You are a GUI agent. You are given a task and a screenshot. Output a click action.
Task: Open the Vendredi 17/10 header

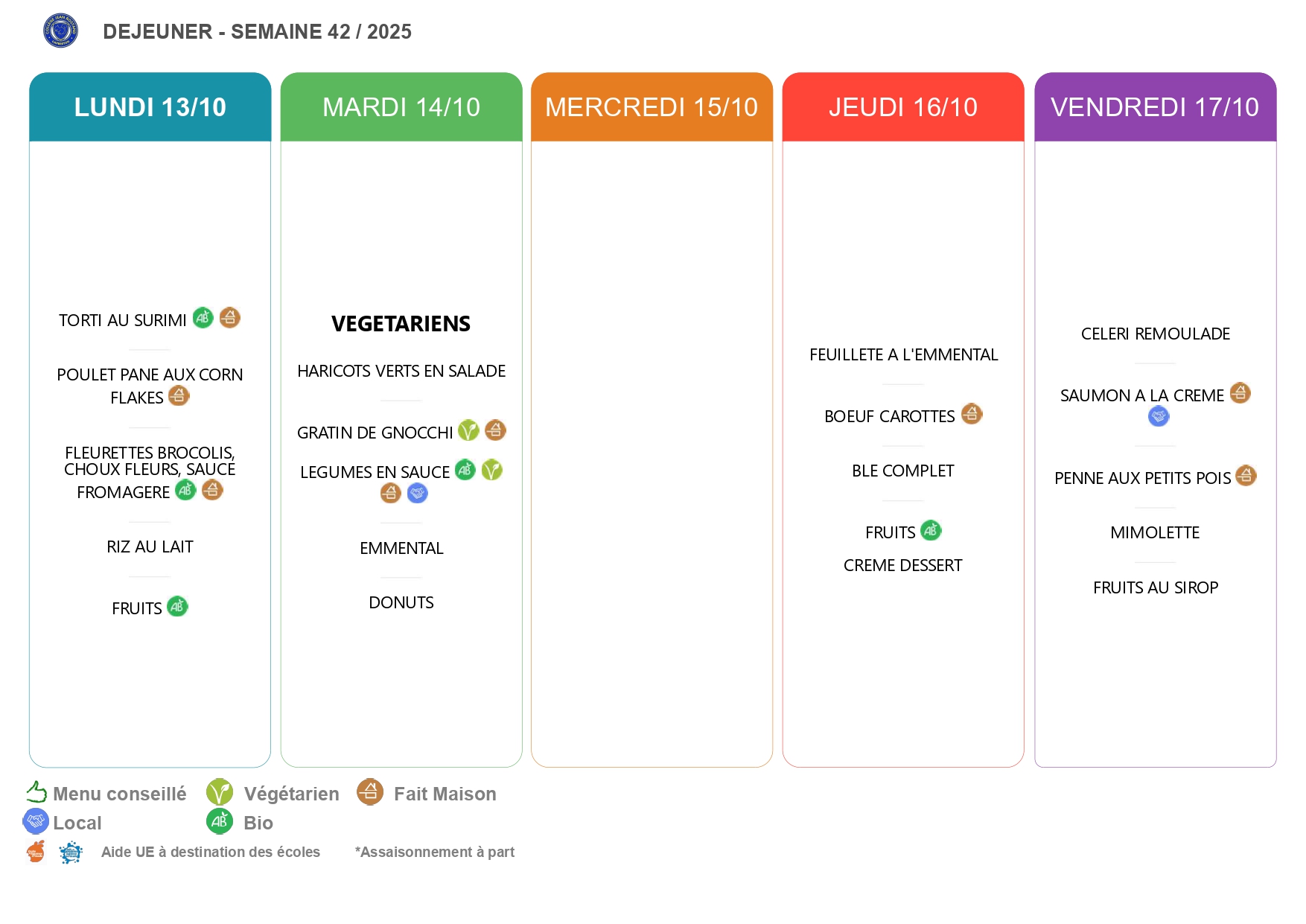pyautogui.click(x=1155, y=107)
